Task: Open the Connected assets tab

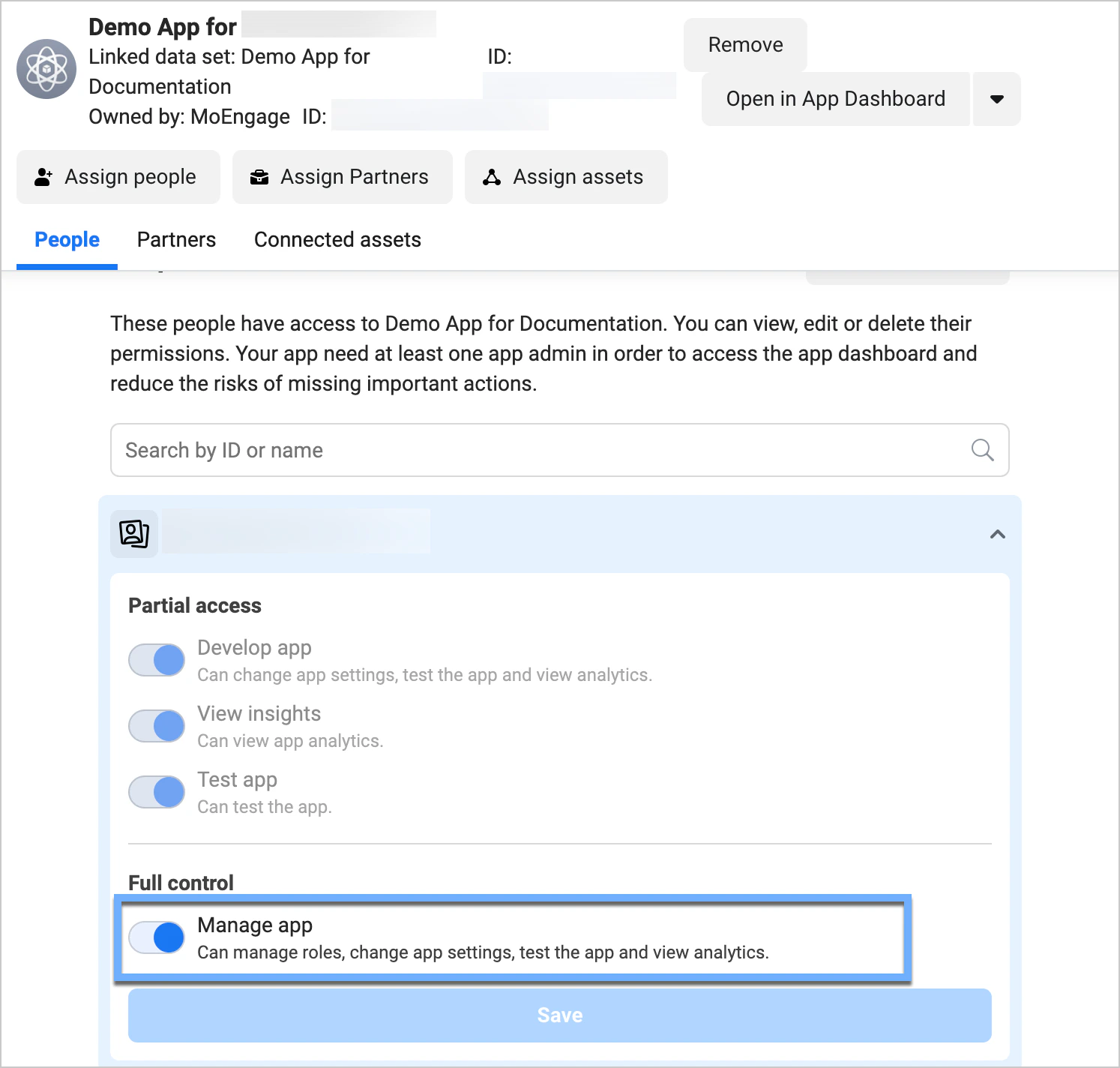Action: pos(337,239)
